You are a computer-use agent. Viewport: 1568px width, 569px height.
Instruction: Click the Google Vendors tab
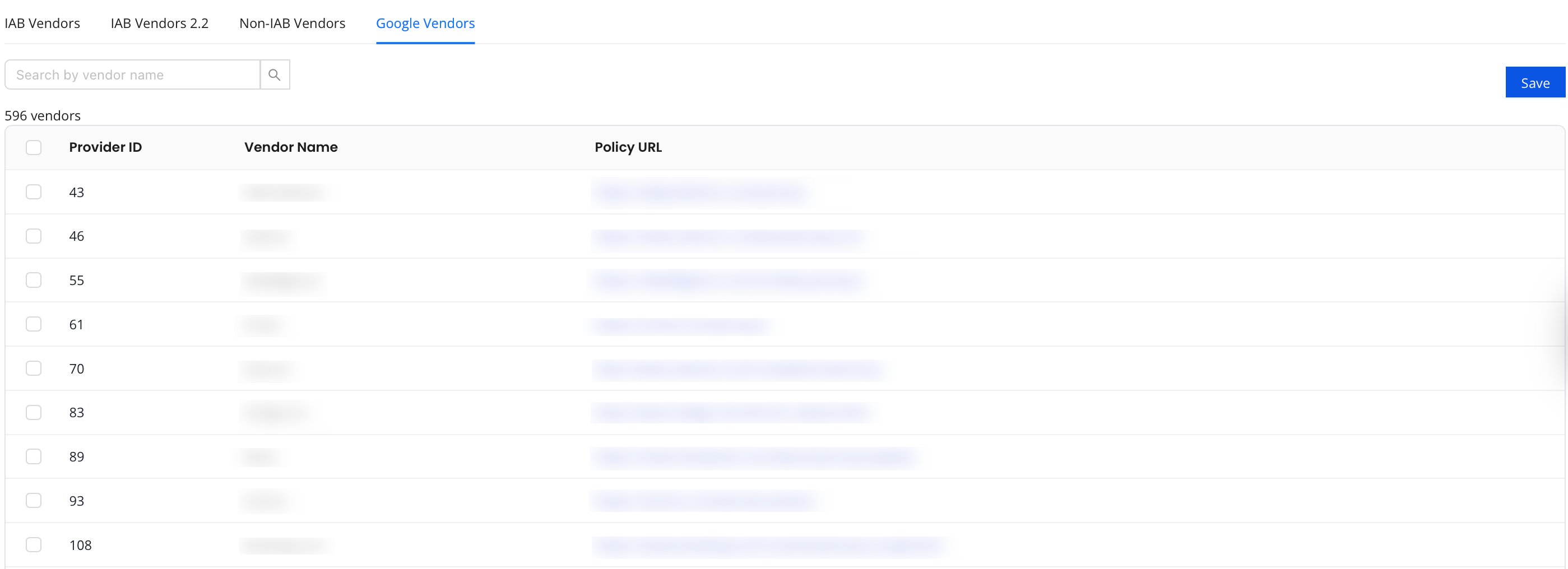(x=425, y=23)
